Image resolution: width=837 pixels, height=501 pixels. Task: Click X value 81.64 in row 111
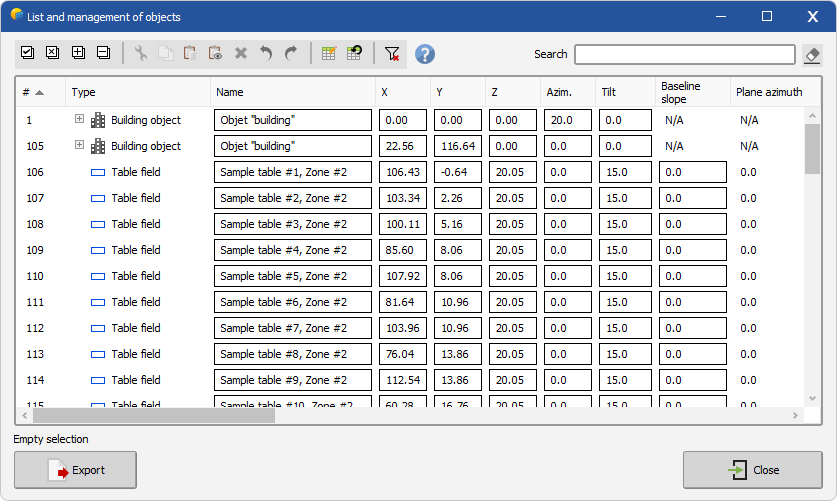click(403, 303)
